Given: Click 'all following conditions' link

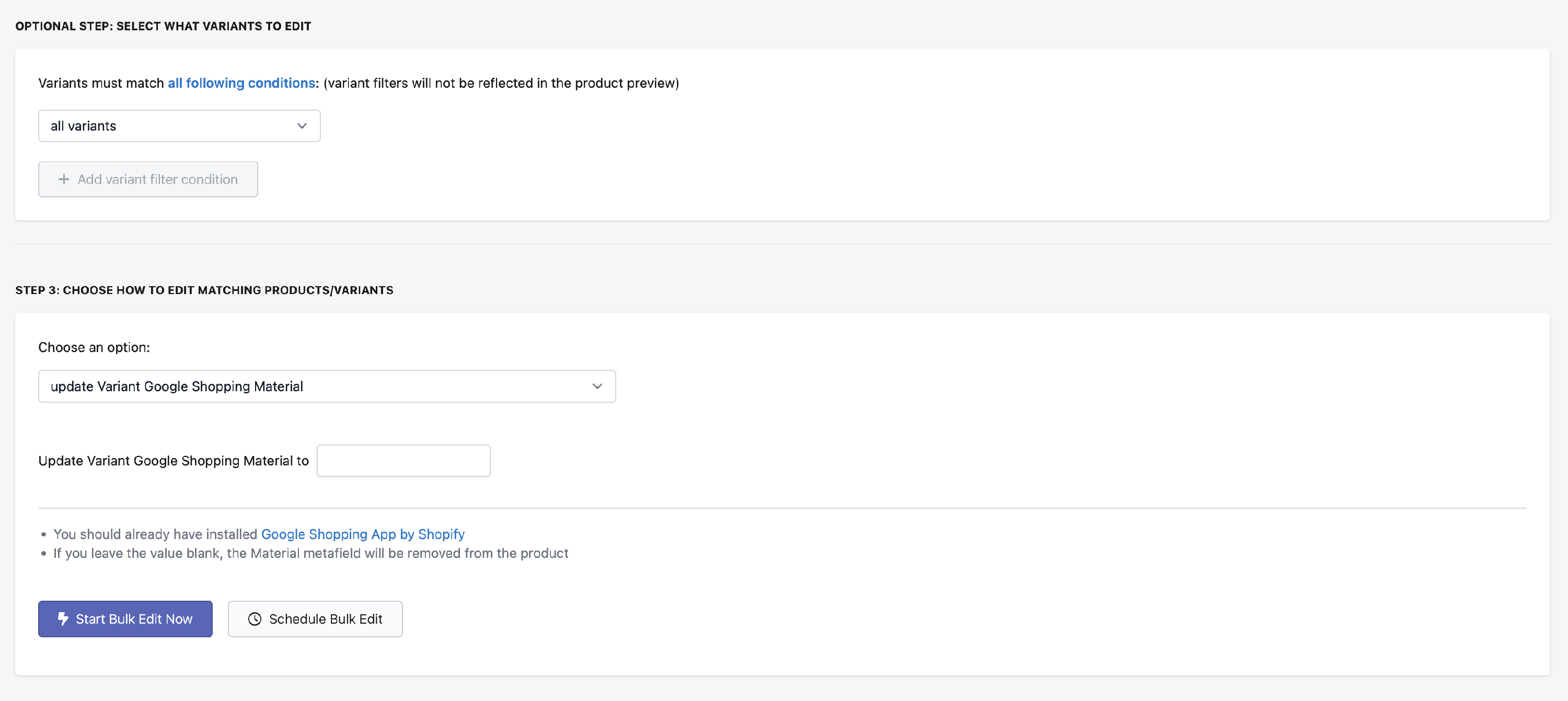Looking at the screenshot, I should (x=241, y=84).
